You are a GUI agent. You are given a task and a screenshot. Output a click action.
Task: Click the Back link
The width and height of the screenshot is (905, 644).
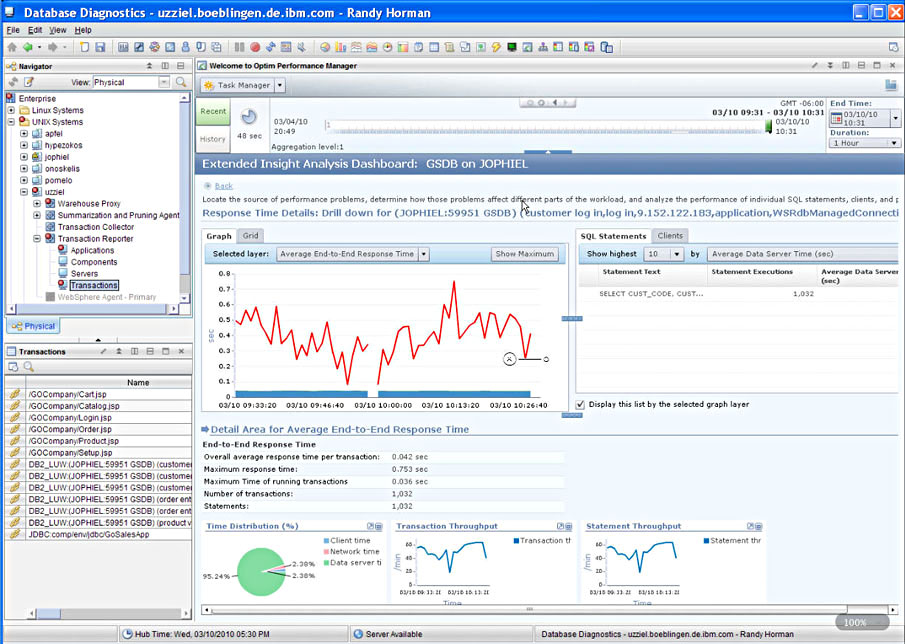click(224, 186)
